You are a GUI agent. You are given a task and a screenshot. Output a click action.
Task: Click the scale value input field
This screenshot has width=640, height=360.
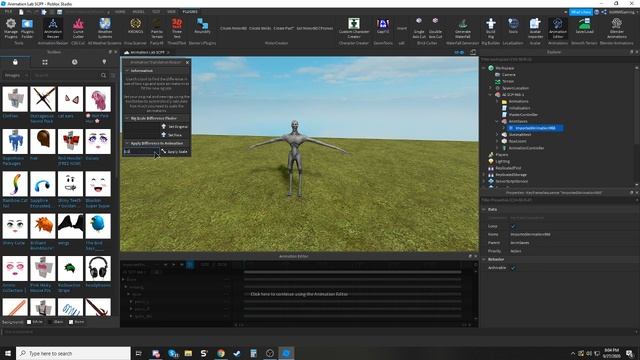141,151
